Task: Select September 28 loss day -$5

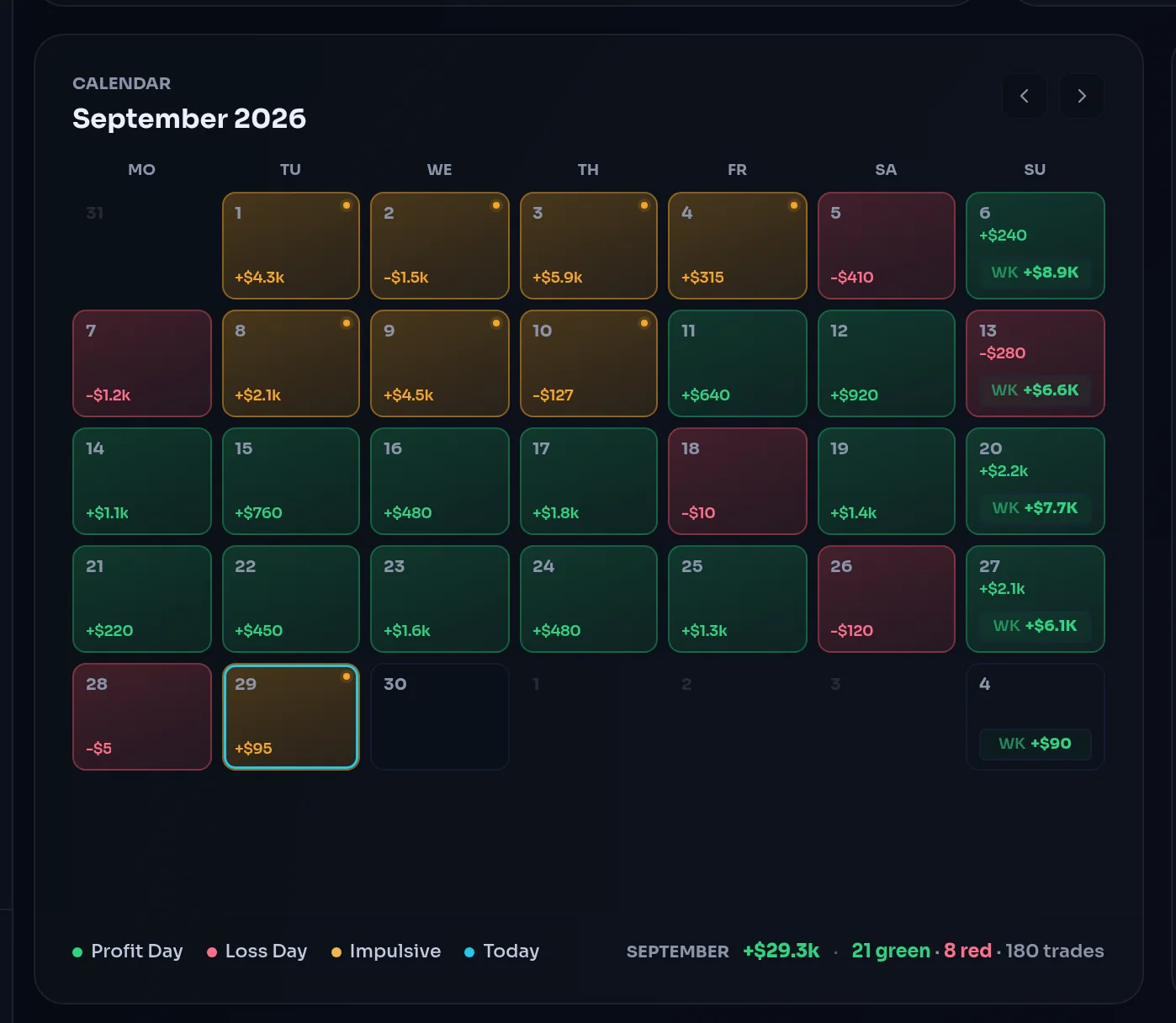Action: tap(142, 717)
